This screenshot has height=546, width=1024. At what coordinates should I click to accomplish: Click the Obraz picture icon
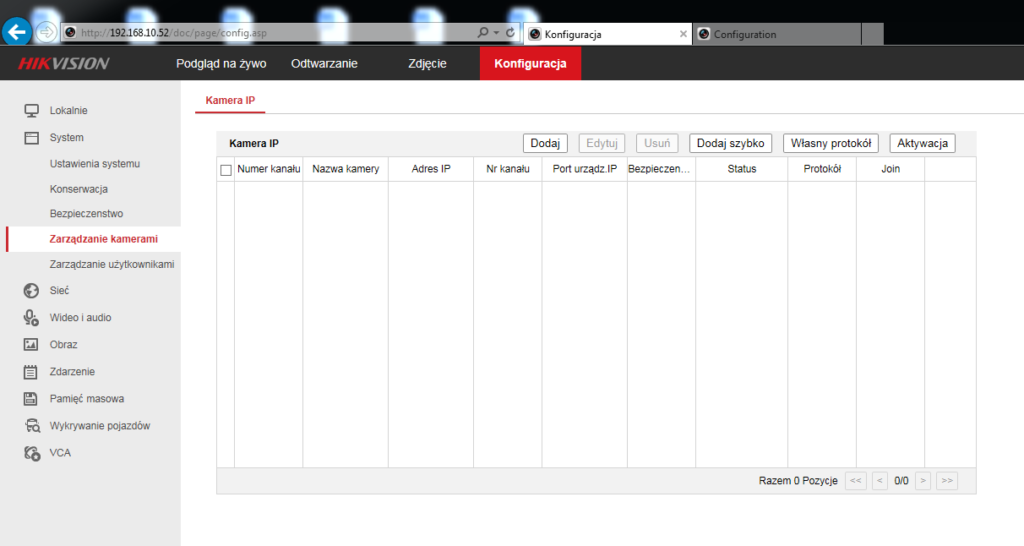click(x=31, y=344)
